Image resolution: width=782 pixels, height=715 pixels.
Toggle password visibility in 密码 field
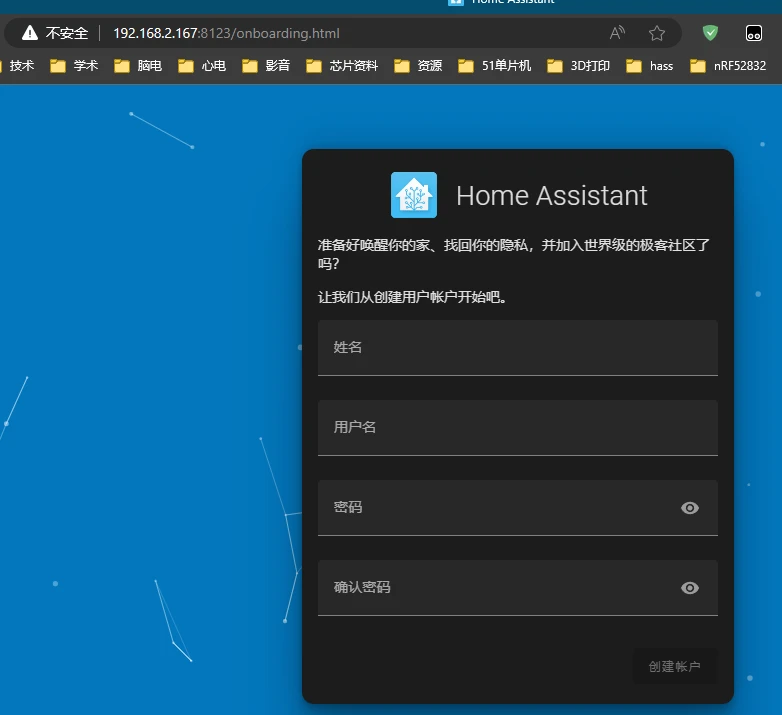pyautogui.click(x=690, y=508)
